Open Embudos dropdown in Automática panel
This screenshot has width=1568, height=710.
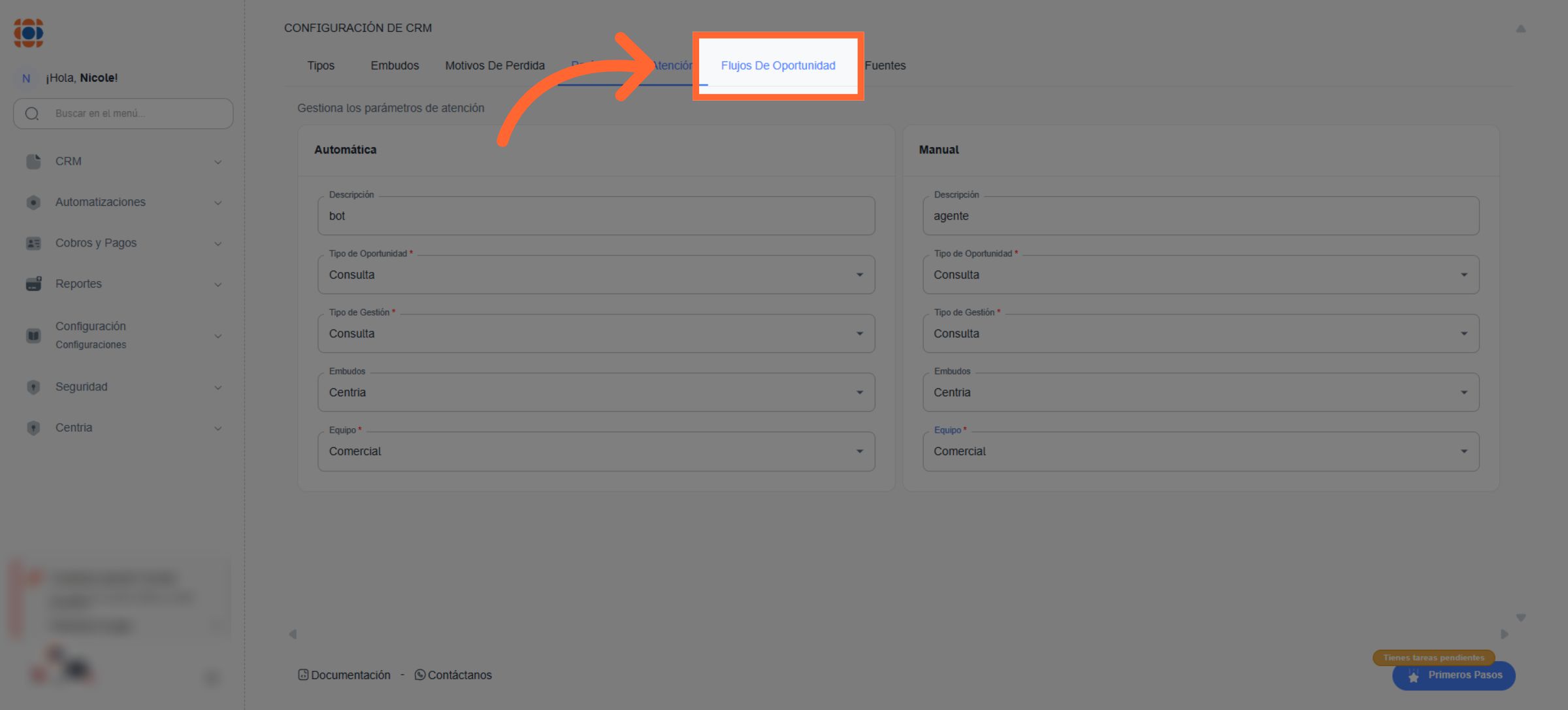(595, 392)
